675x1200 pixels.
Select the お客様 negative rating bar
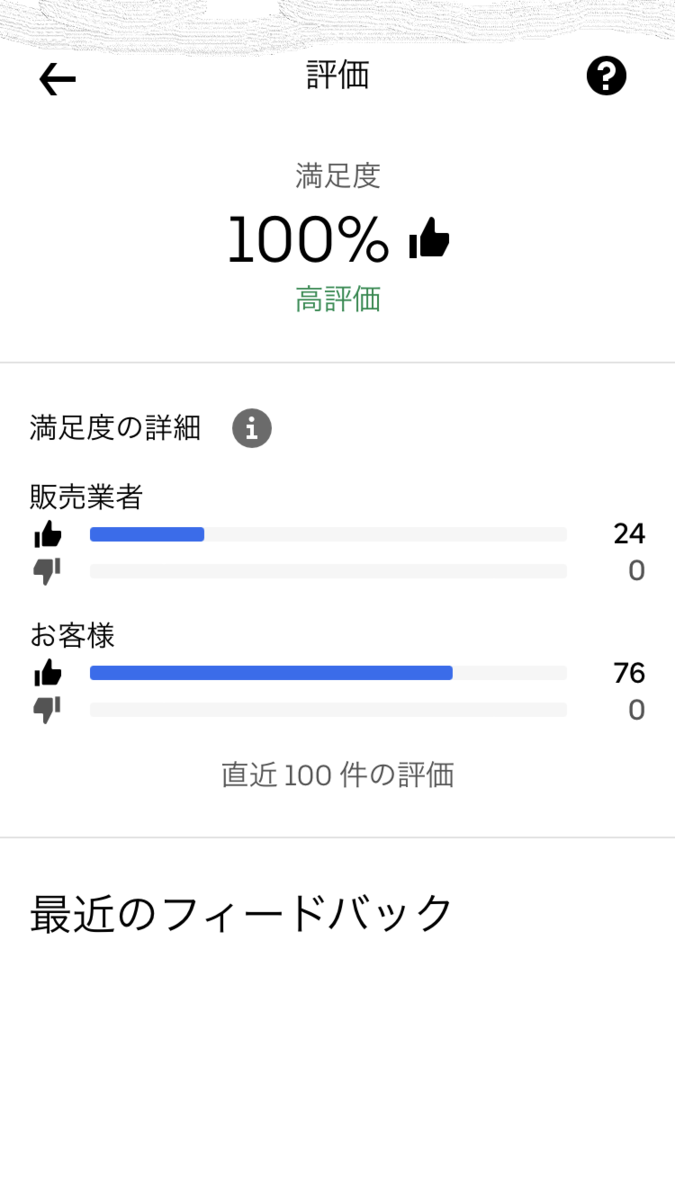328,710
